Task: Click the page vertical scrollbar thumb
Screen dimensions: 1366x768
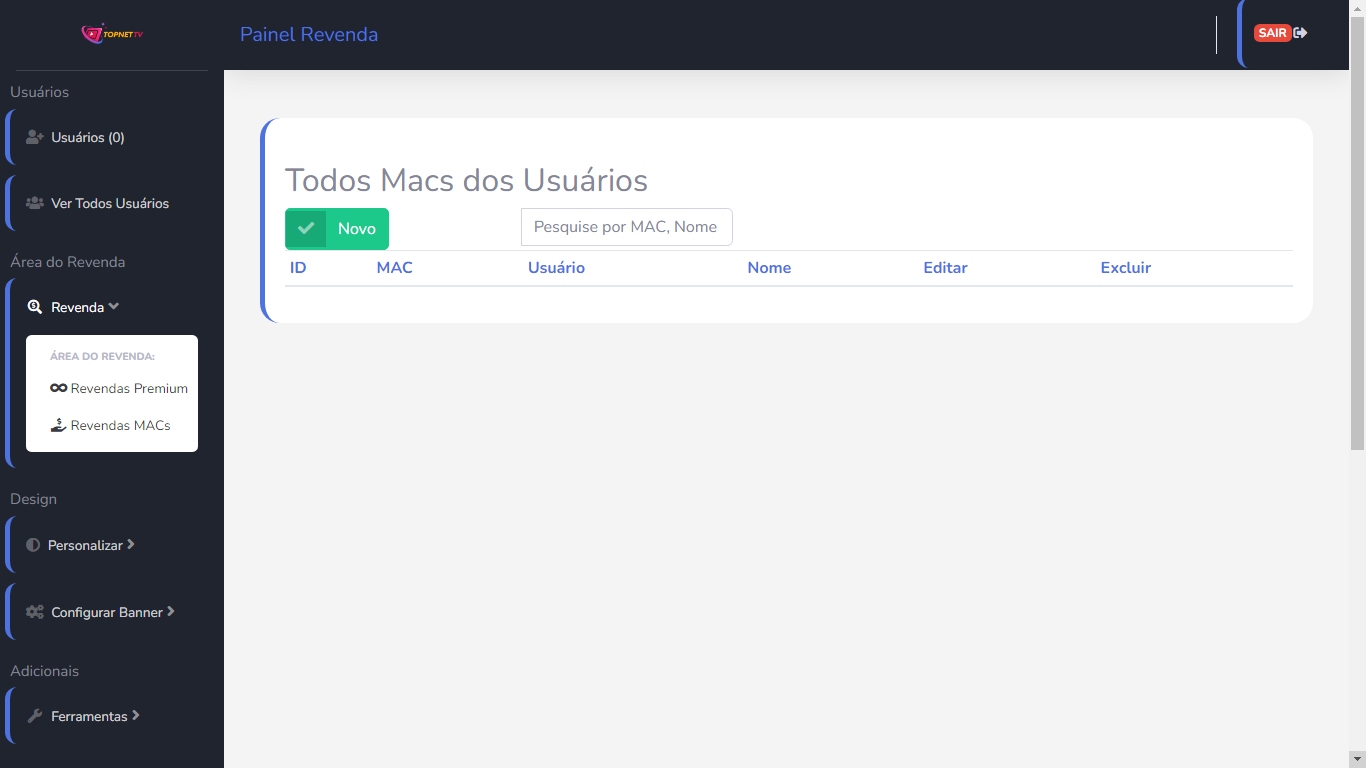Action: 1357,232
